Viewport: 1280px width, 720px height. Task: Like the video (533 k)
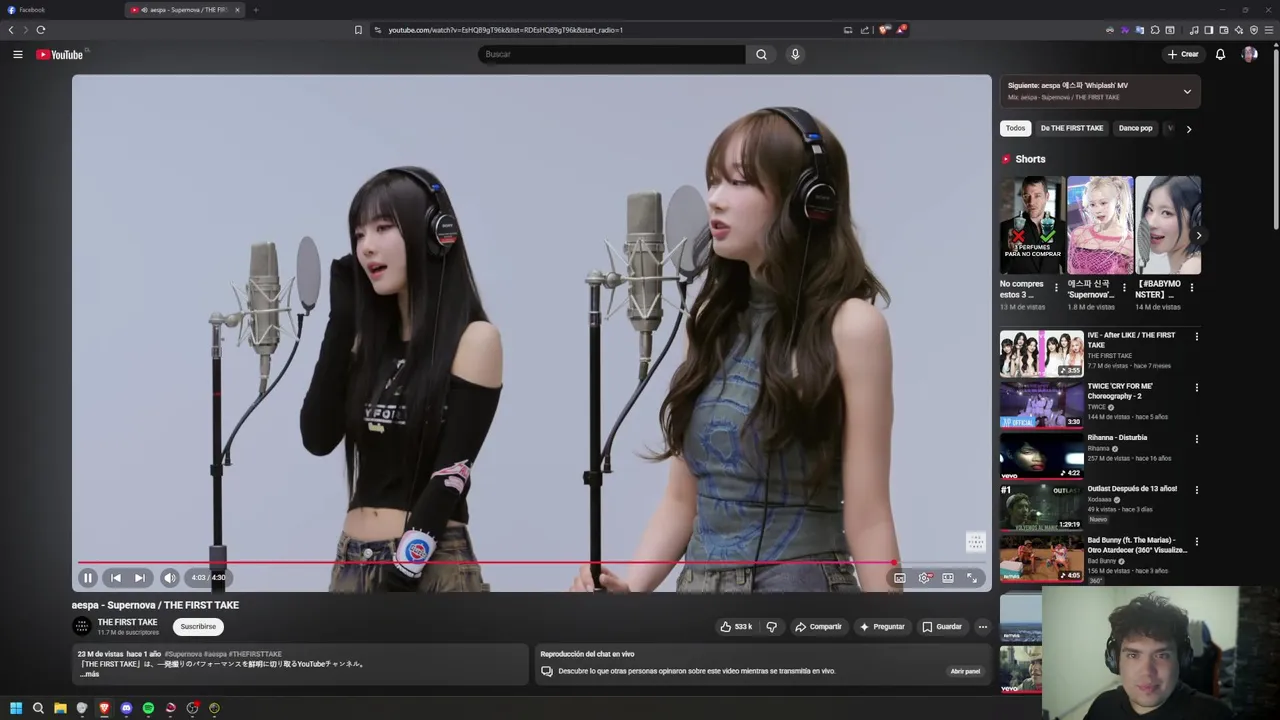(x=736, y=627)
